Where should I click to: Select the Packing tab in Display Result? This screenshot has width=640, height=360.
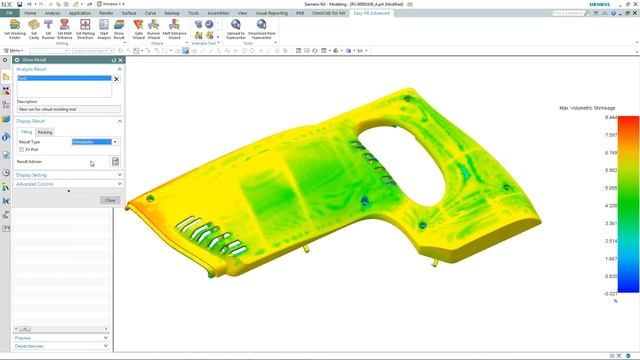point(45,132)
